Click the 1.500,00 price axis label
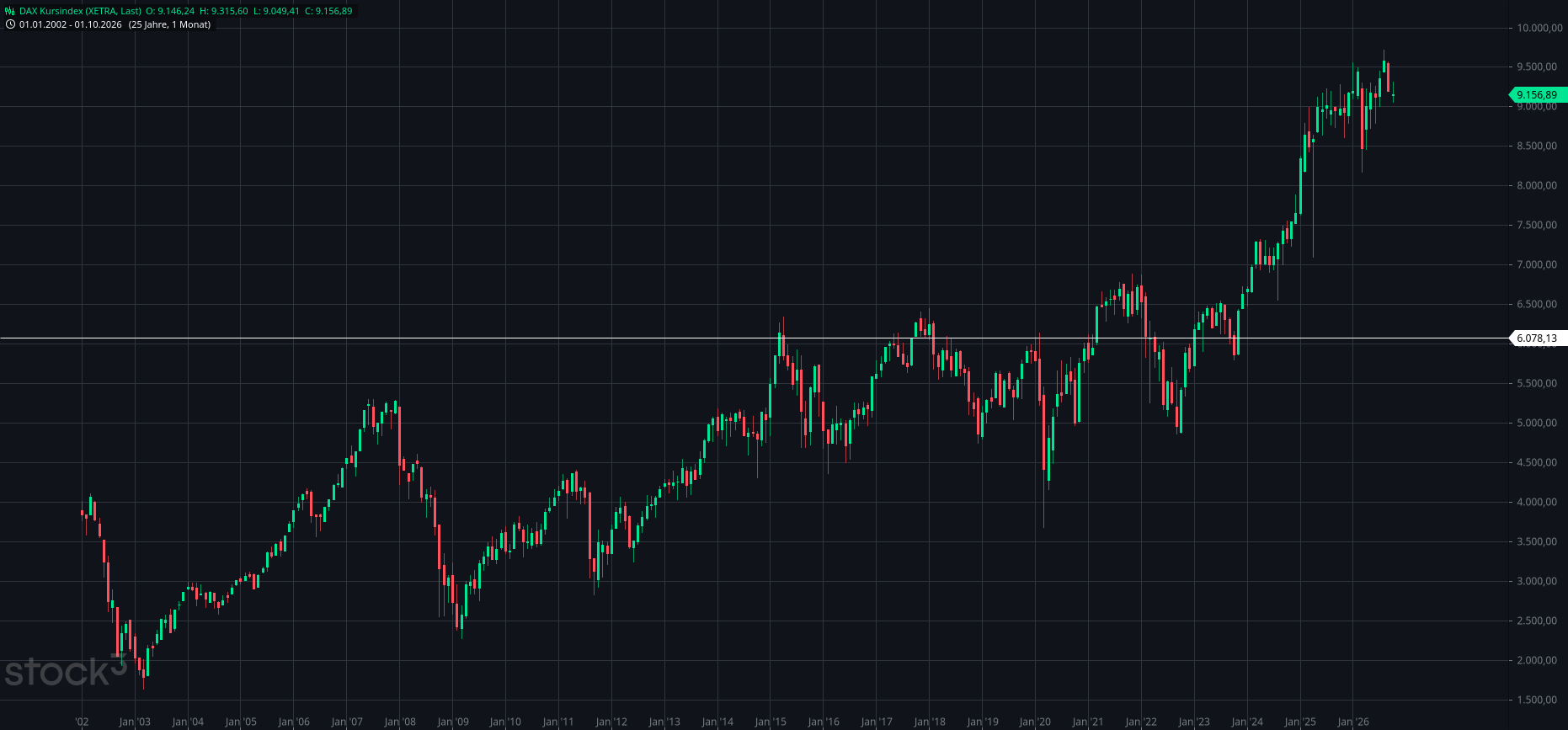This screenshot has height=730, width=1568. 1537,700
